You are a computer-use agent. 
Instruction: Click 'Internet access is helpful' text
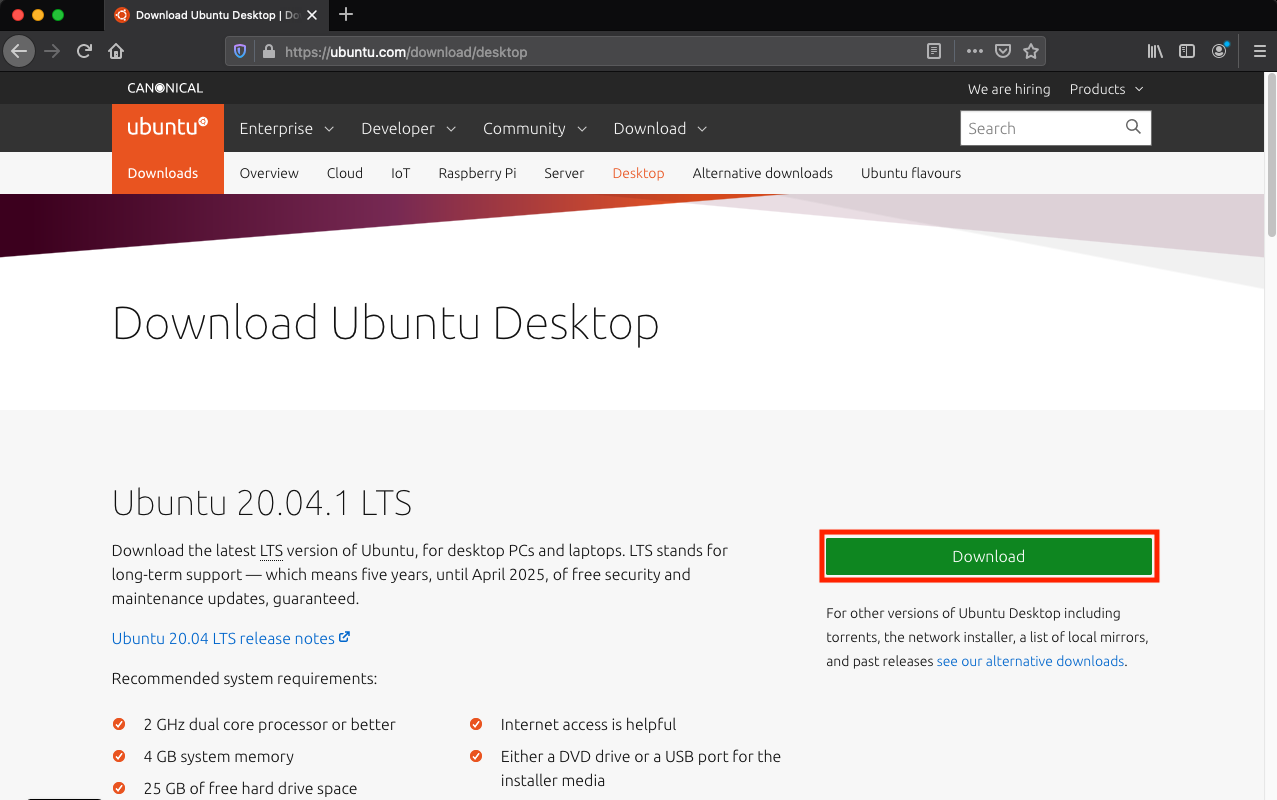[588, 724]
